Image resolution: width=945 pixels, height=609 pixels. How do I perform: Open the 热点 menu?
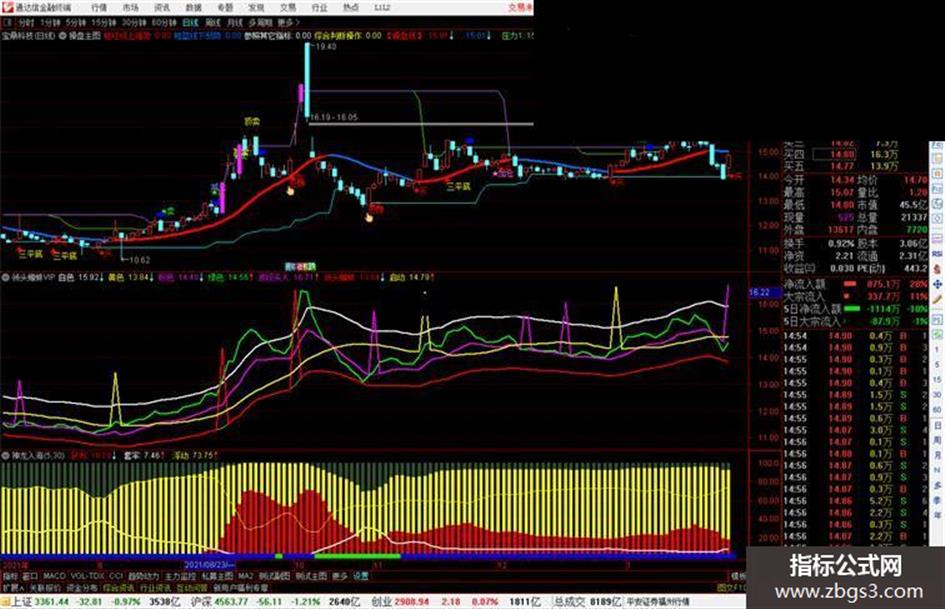click(351, 8)
